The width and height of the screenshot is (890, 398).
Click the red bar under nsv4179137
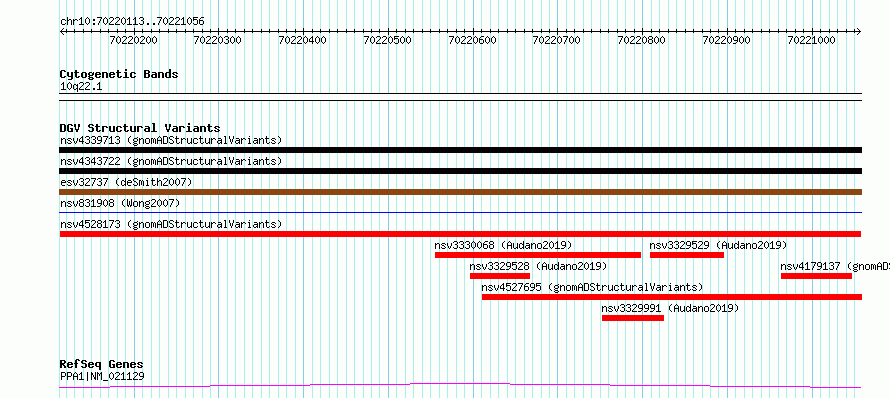816,276
